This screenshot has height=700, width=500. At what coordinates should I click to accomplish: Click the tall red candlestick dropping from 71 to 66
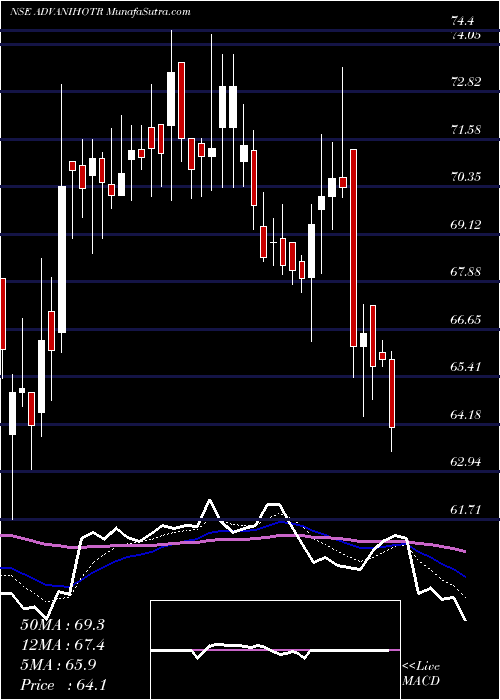coord(354,248)
